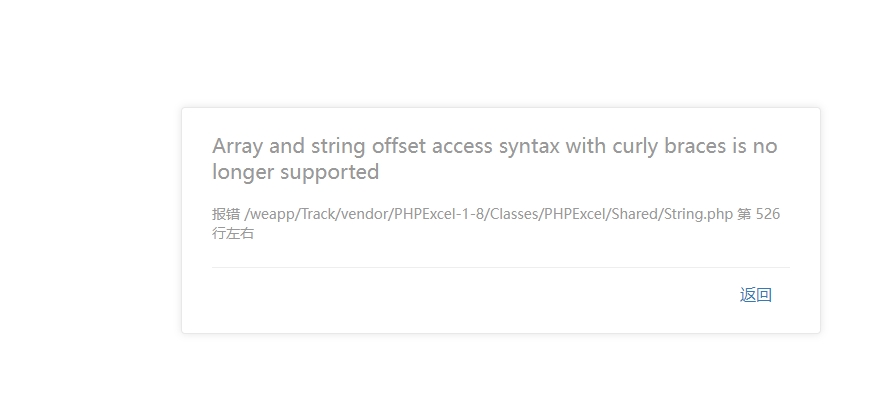The image size is (891, 397).
Task: Click the 返回 link
Action: [755, 295]
